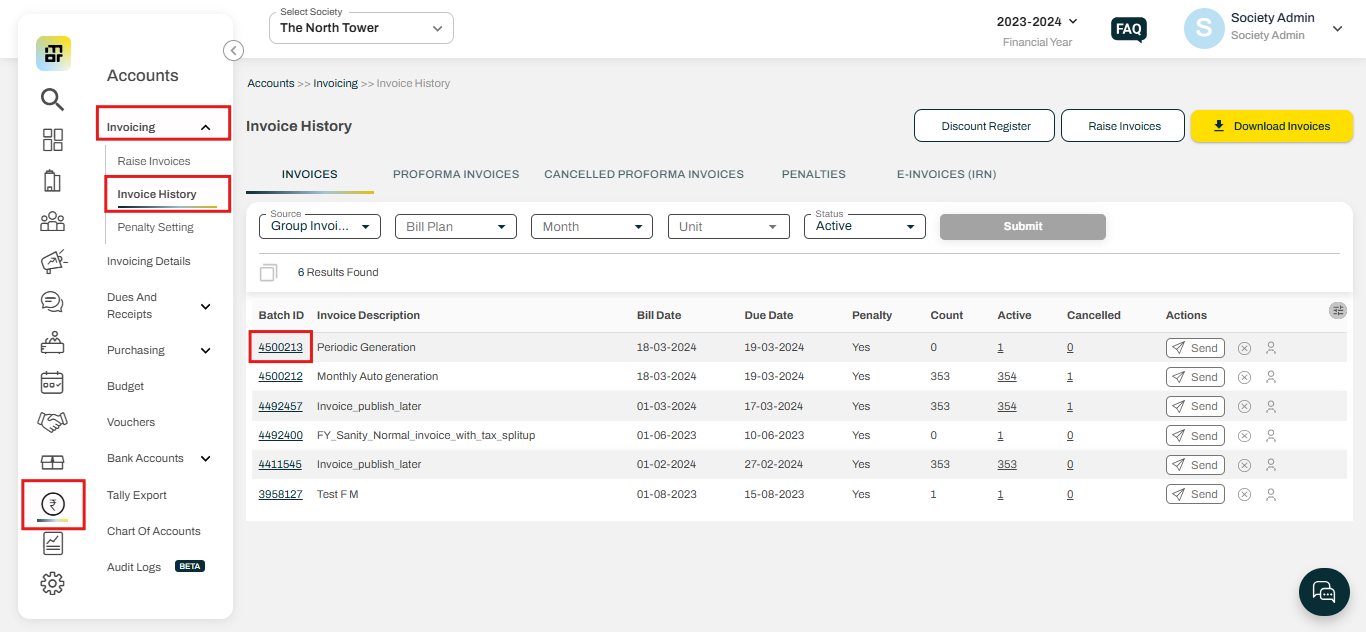Image resolution: width=1366 pixels, height=632 pixels.
Task: Click the user icon beside Send for batch 3958127
Action: [x=1271, y=493]
